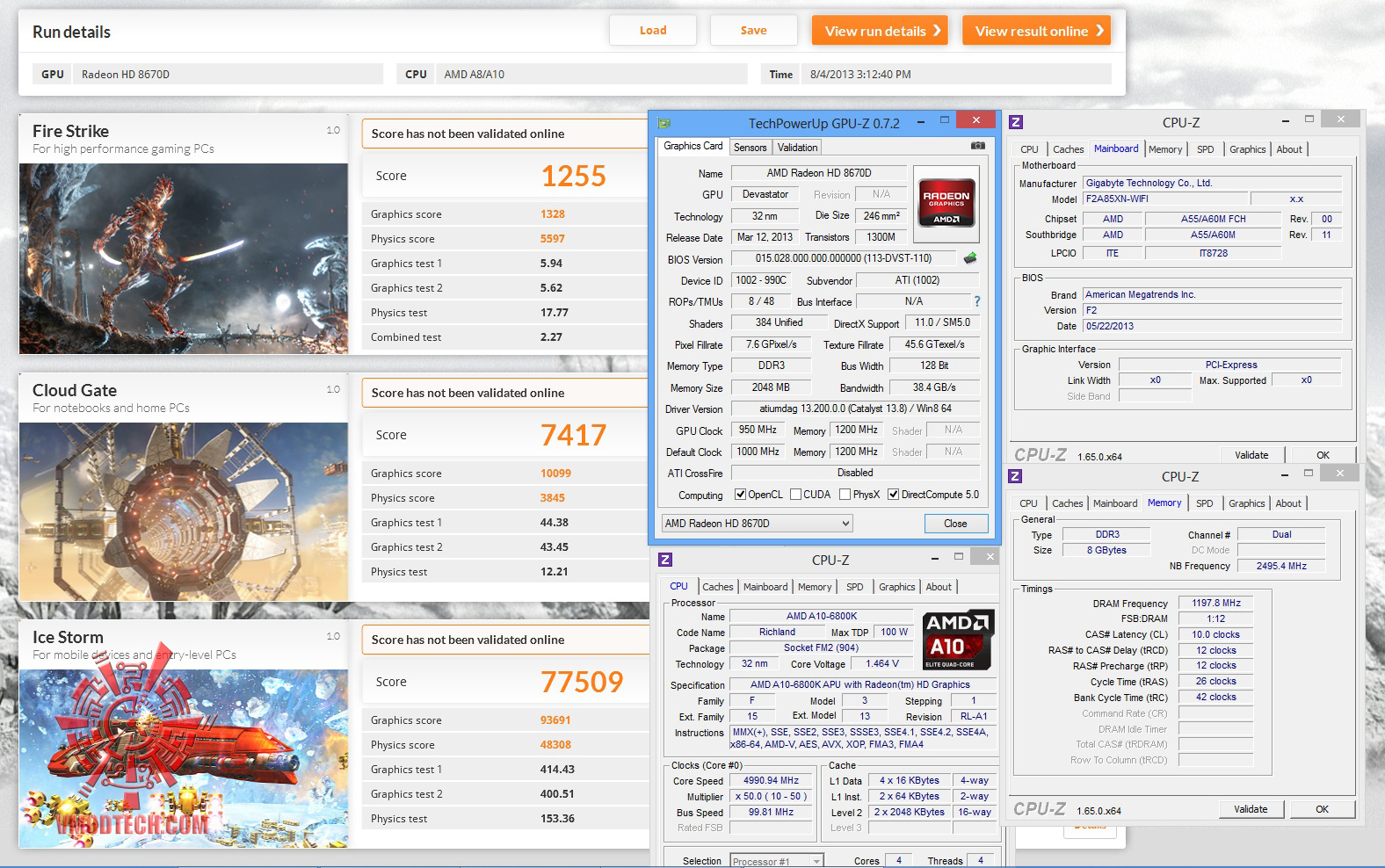This screenshot has width=1385, height=868.
Task: Open Graphics tab in CPU-Z window showing Processor
Action: 896,587
